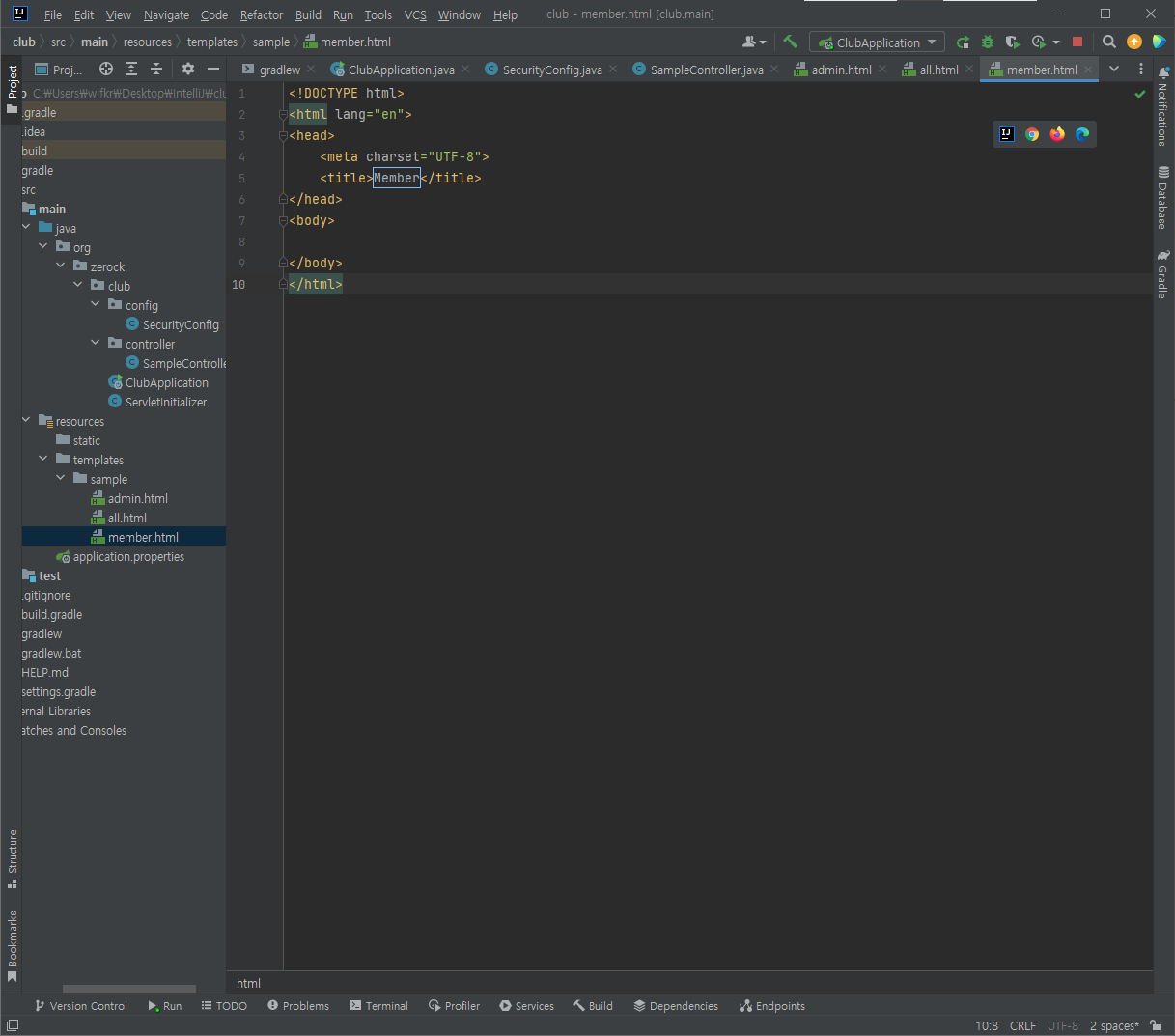Stop the running application with the red square
Screen dimensions: 1175x1036
pos(1077,42)
